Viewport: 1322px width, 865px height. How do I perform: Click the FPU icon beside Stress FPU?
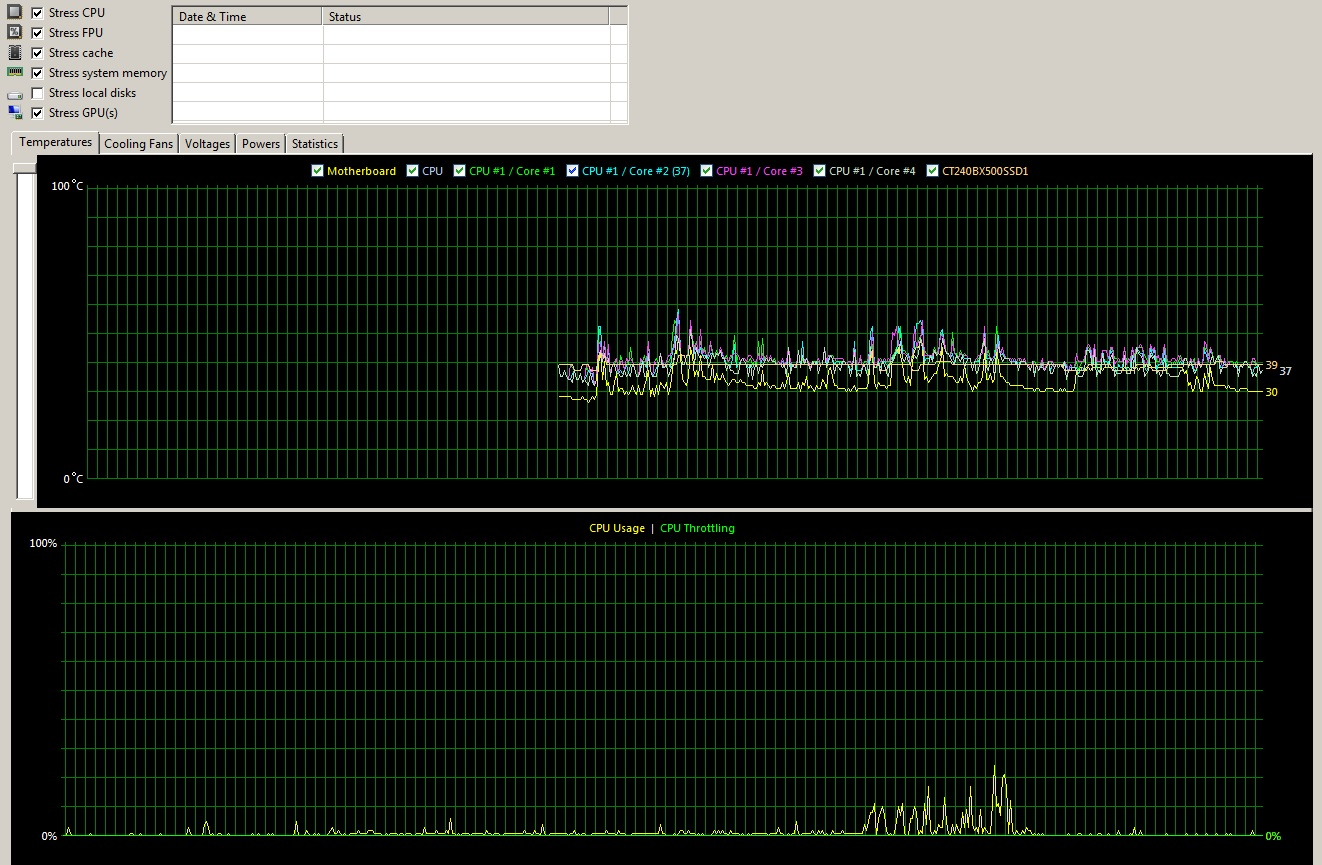pyautogui.click(x=15, y=33)
